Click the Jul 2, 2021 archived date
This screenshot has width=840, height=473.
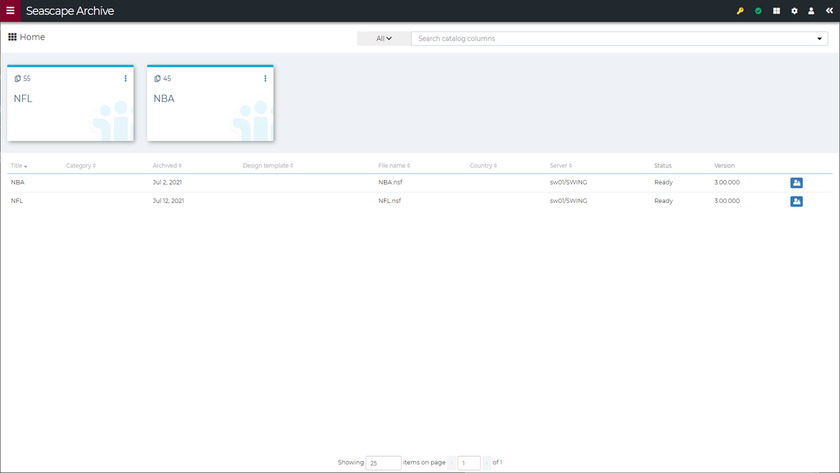pos(167,182)
